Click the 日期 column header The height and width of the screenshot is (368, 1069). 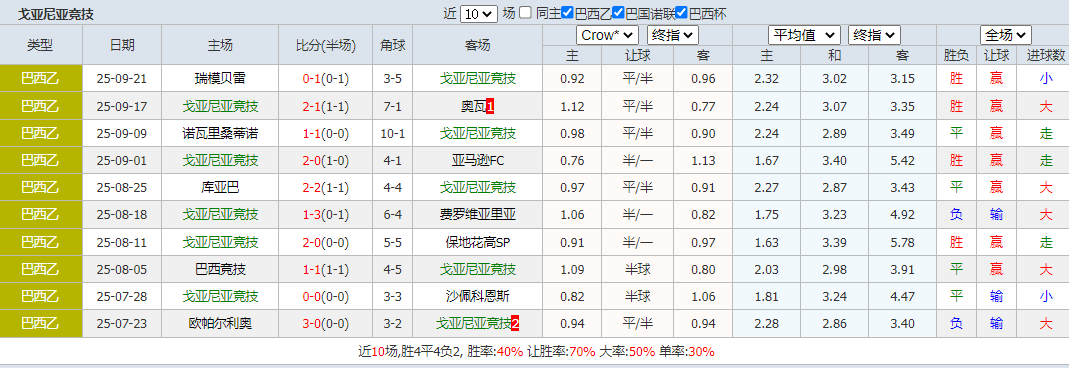click(x=122, y=45)
